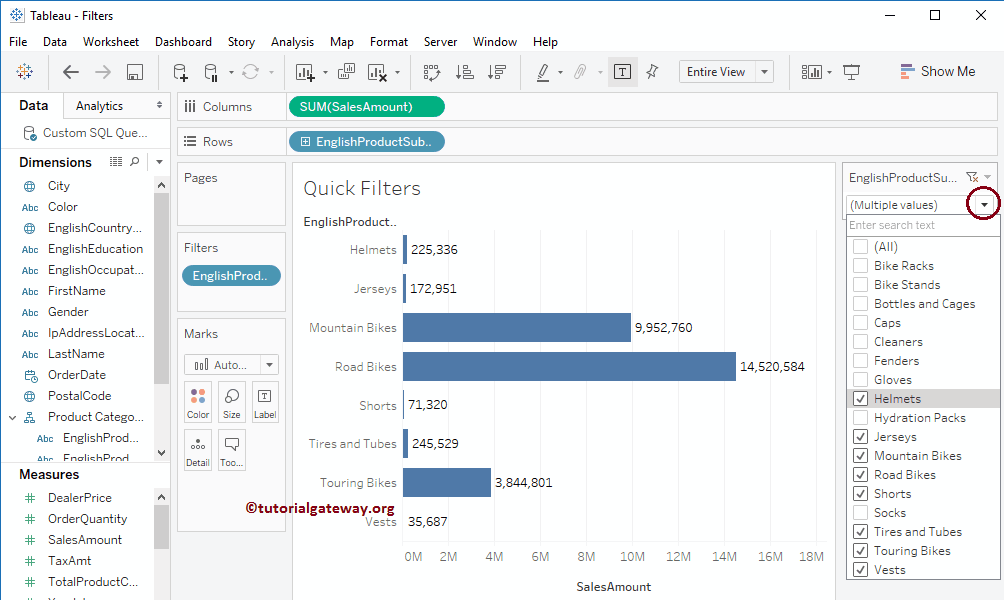Select the Road Bikes bar
1004x600 pixels.
point(569,366)
